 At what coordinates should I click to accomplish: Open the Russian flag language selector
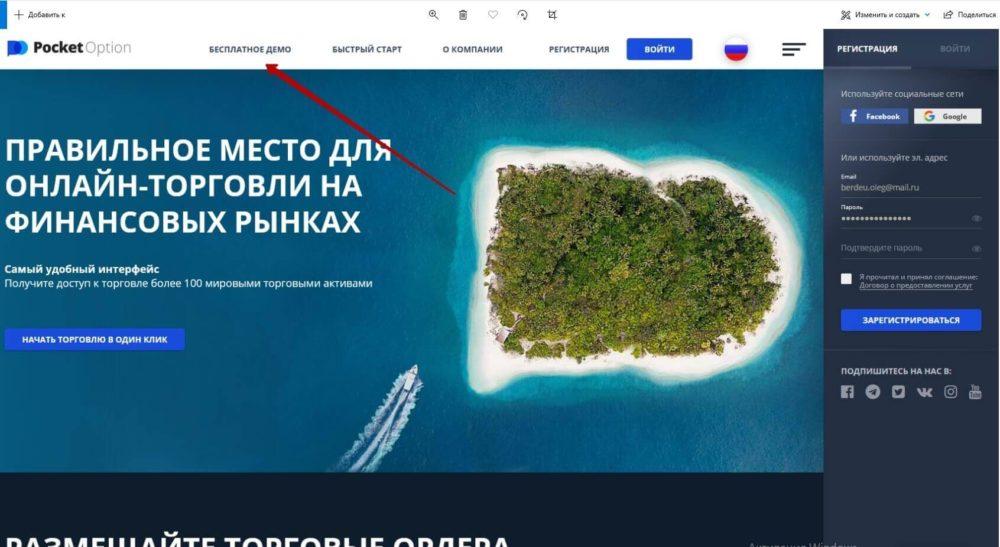tap(736, 49)
